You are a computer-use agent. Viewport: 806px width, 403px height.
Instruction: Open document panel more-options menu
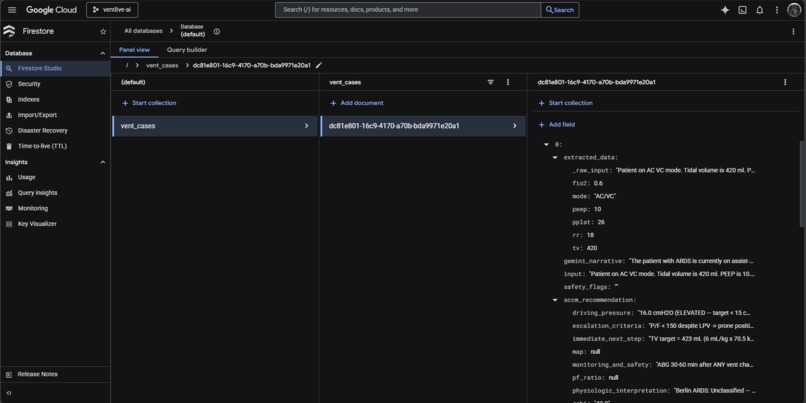[785, 82]
